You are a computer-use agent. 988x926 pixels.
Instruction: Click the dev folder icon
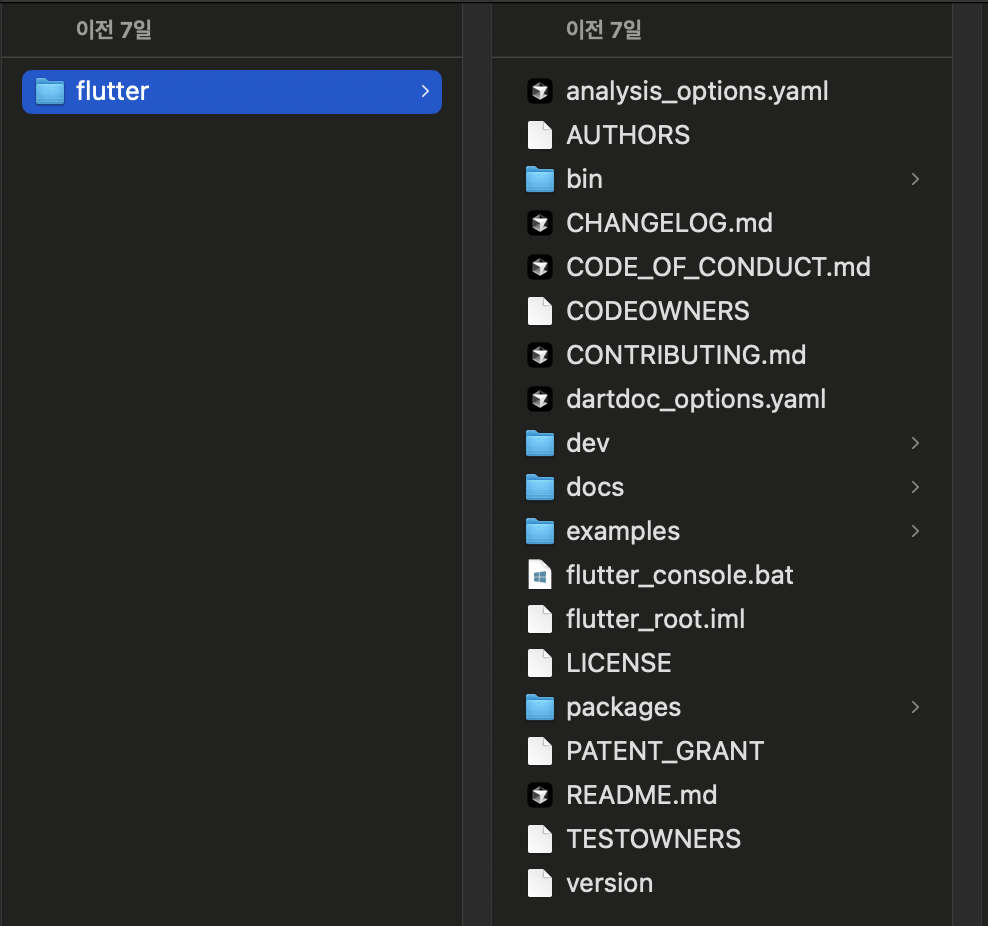tap(540, 443)
